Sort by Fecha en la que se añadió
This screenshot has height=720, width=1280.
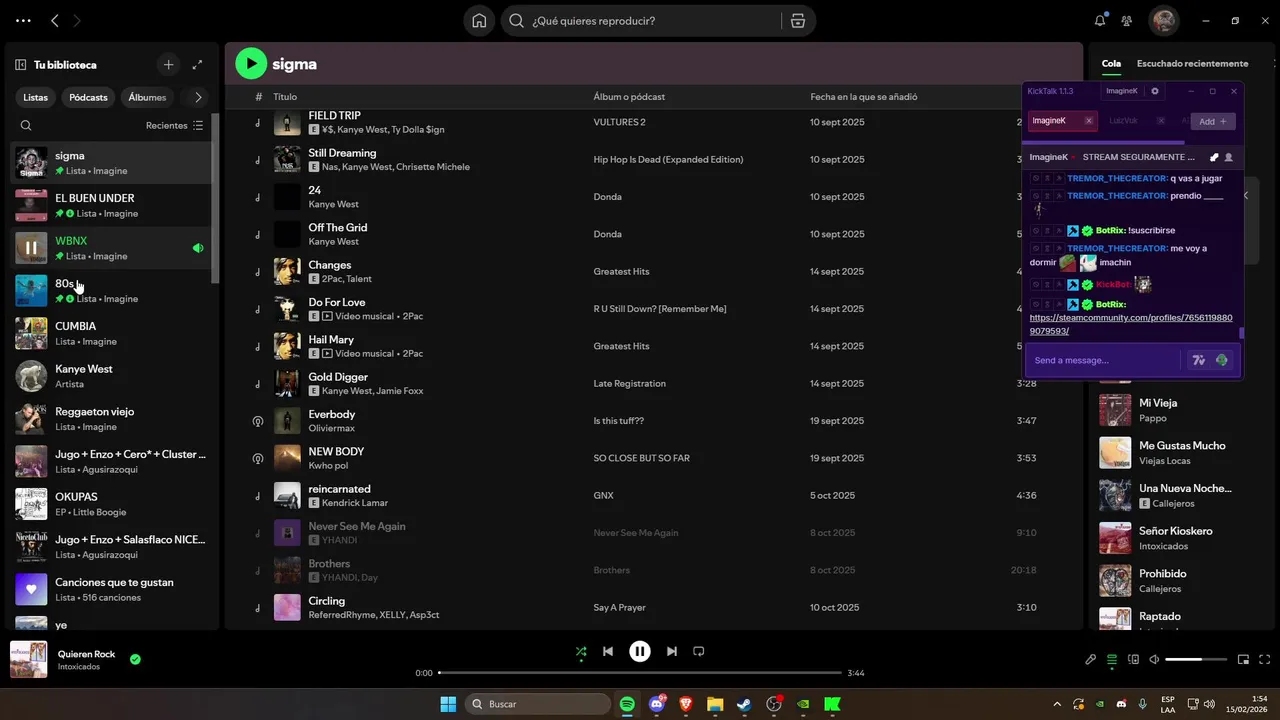(864, 97)
